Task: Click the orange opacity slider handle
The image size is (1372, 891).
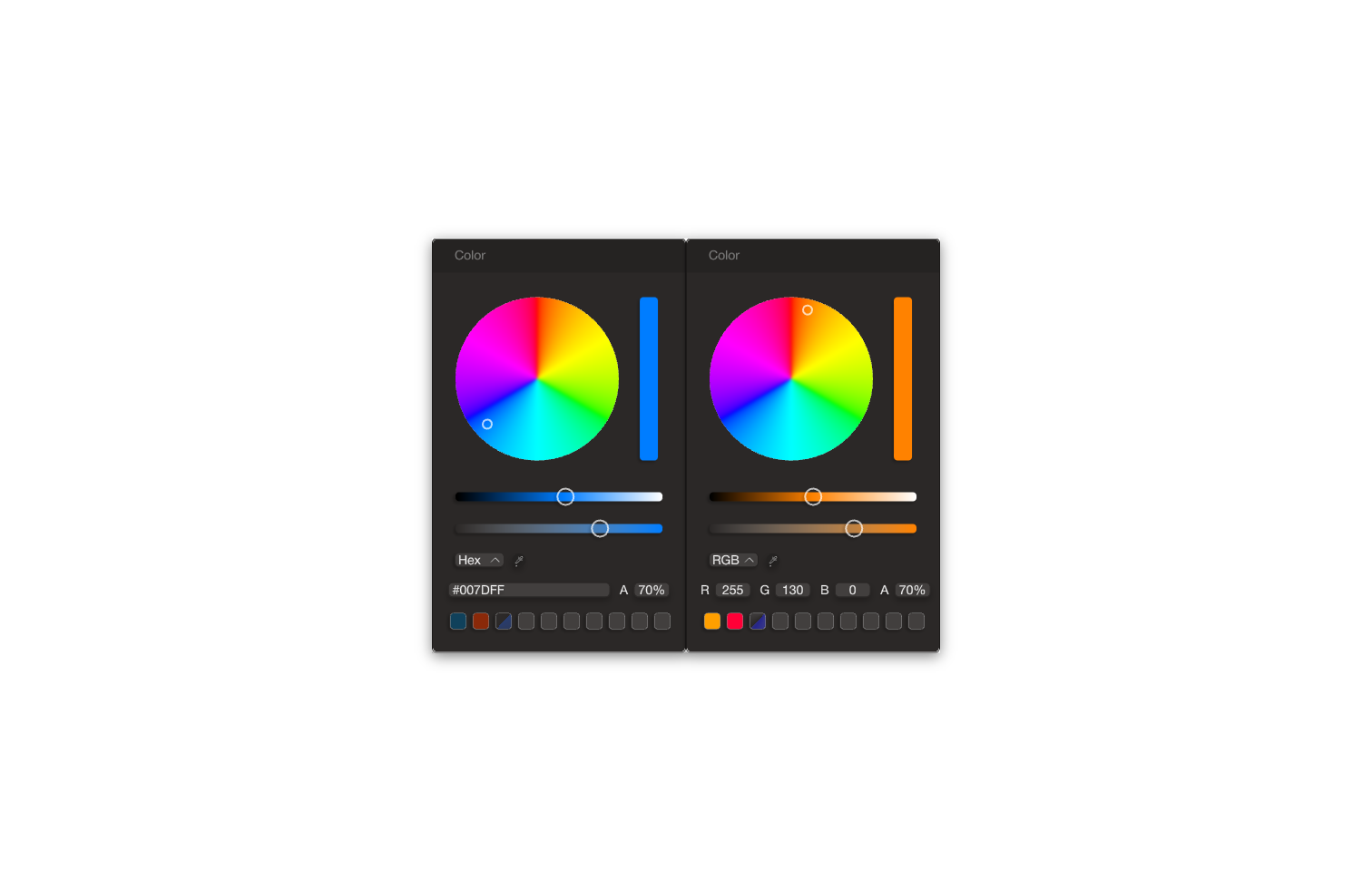Action: [854, 528]
